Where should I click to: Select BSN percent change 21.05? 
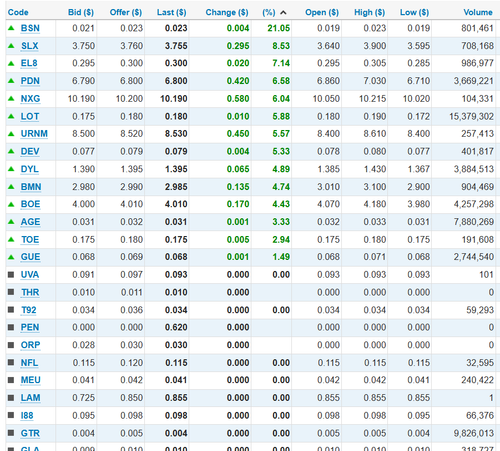tap(279, 28)
